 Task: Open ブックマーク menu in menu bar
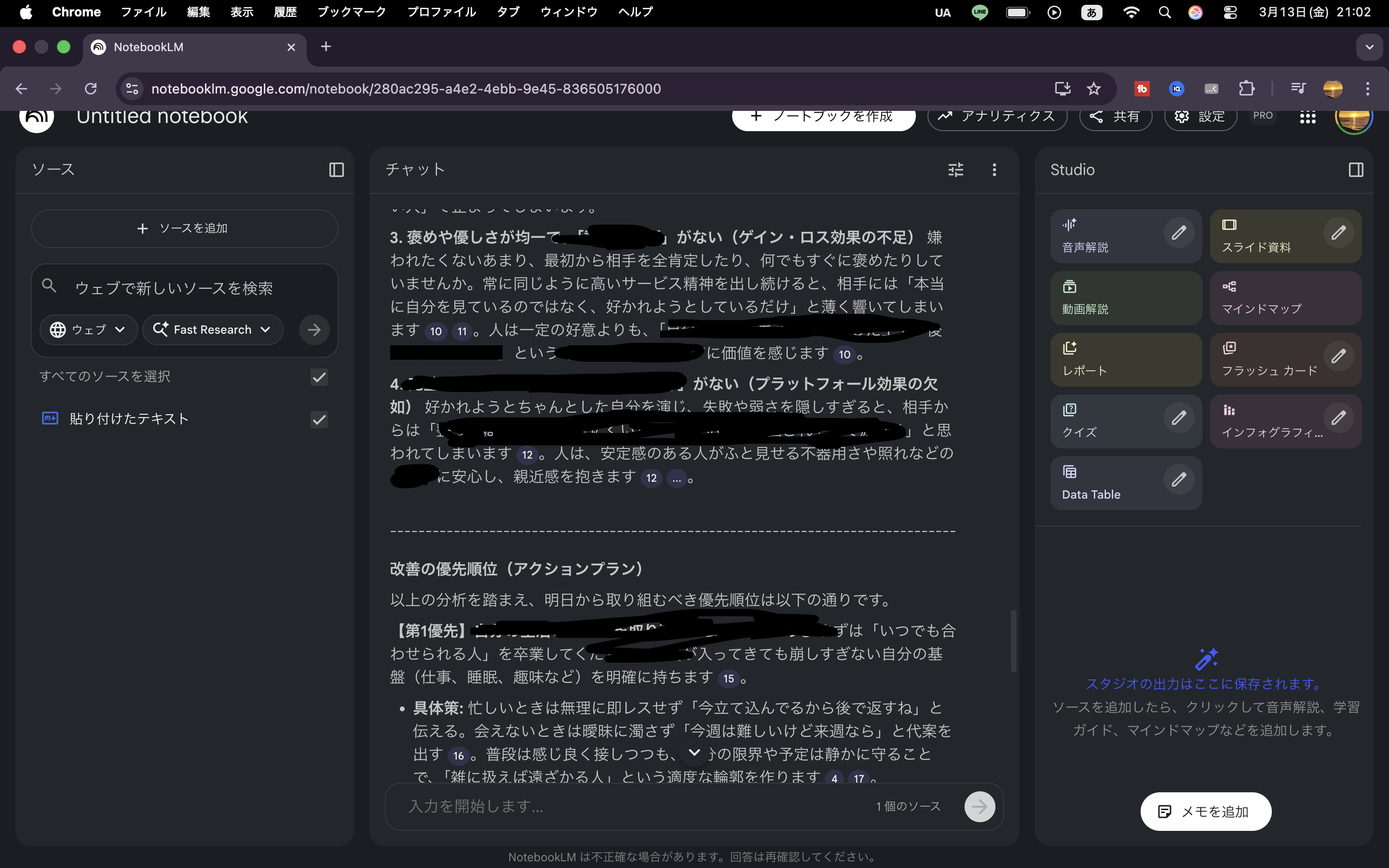351,12
